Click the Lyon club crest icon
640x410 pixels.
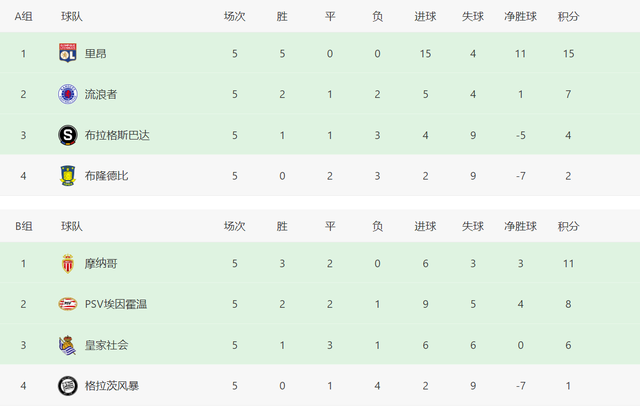click(68, 53)
